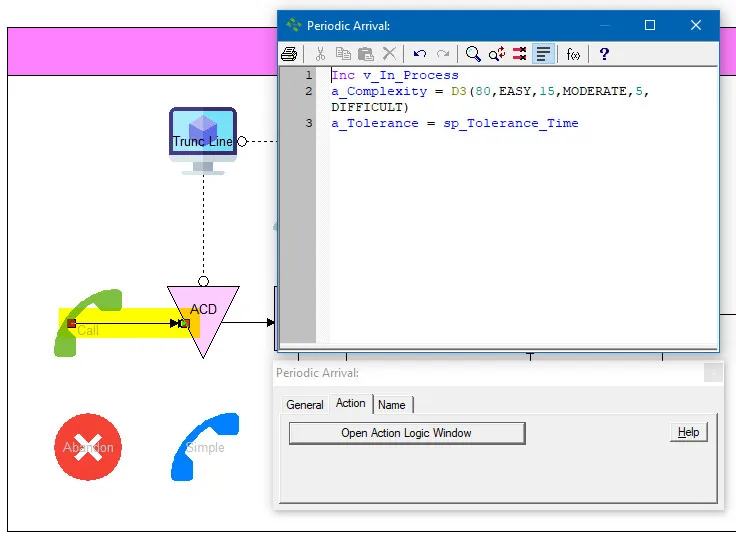736x541 pixels.
Task: Click the Cut scissors icon
Action: click(x=320, y=54)
